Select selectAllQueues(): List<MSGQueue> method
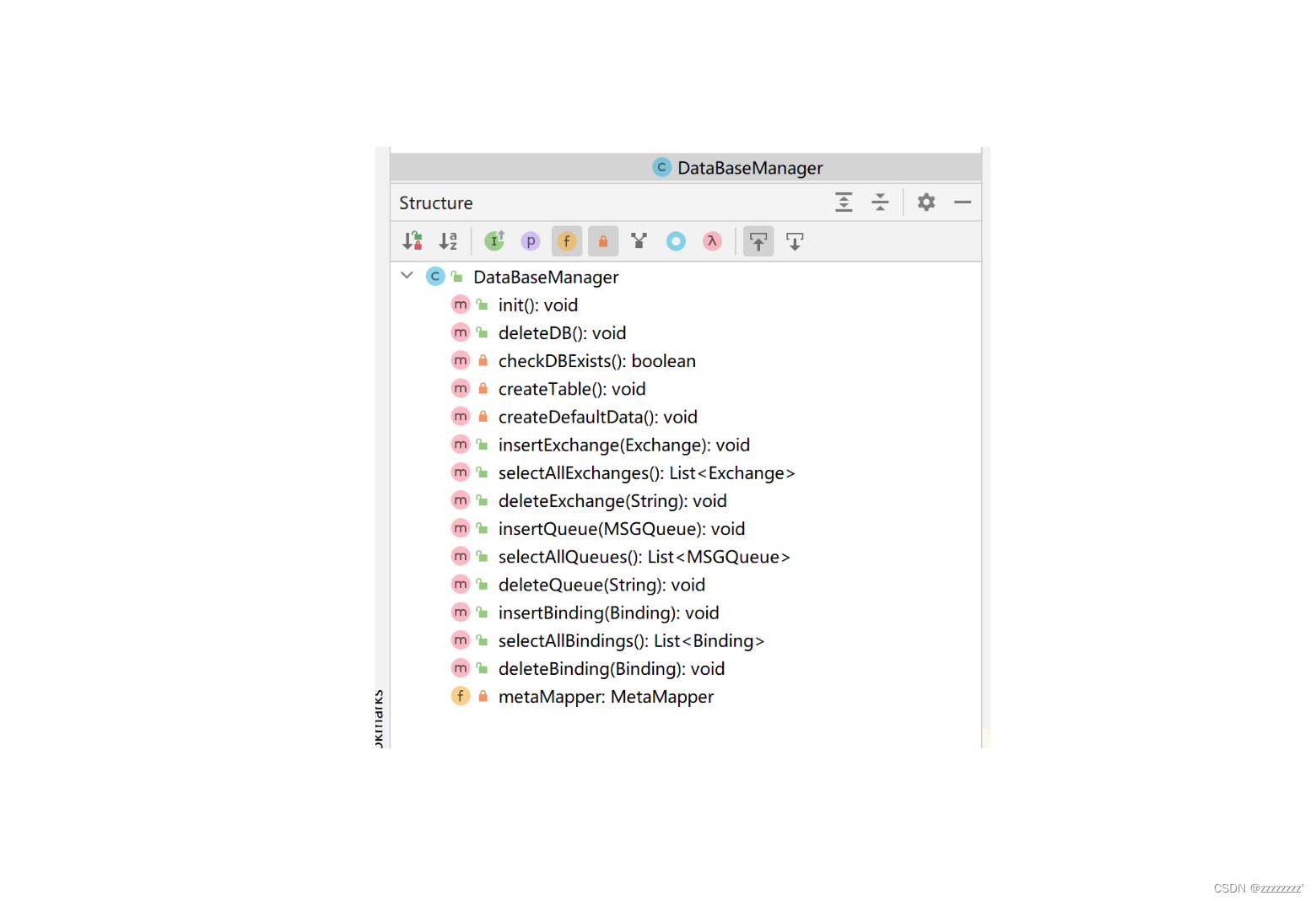Image resolution: width=1316 pixels, height=901 pixels. (x=645, y=556)
